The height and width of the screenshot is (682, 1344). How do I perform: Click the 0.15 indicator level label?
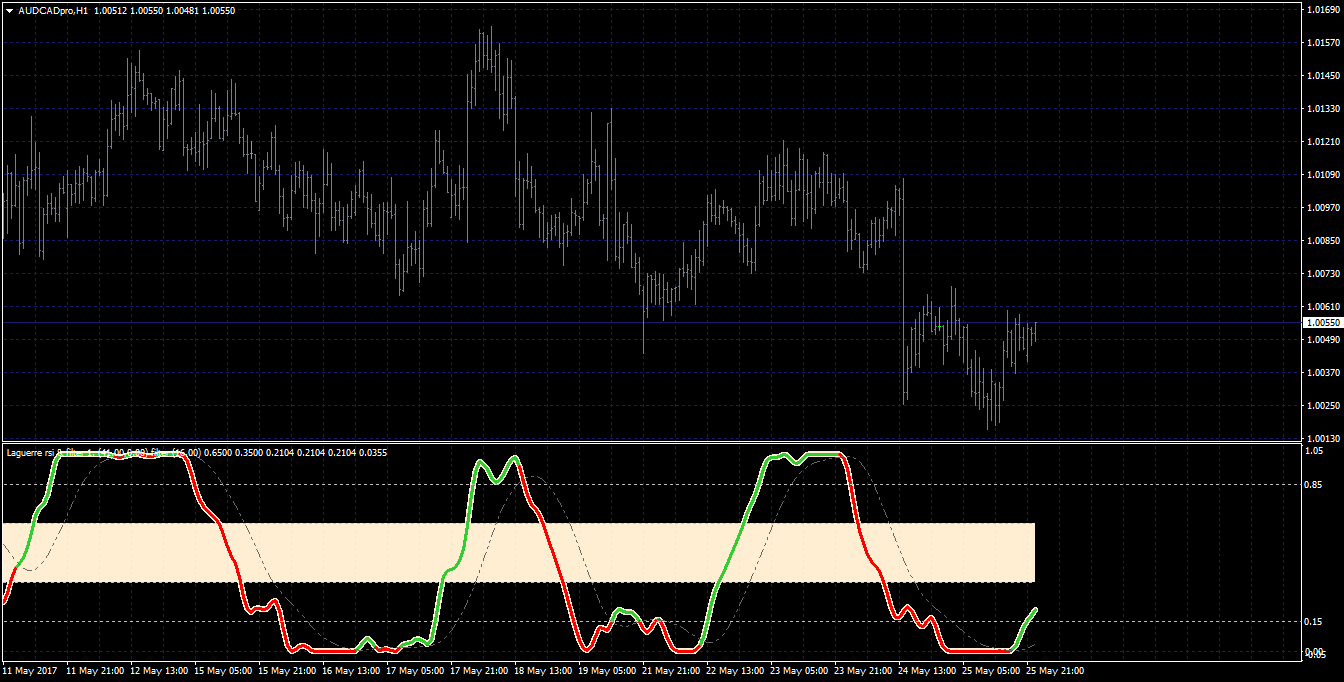(1315, 622)
